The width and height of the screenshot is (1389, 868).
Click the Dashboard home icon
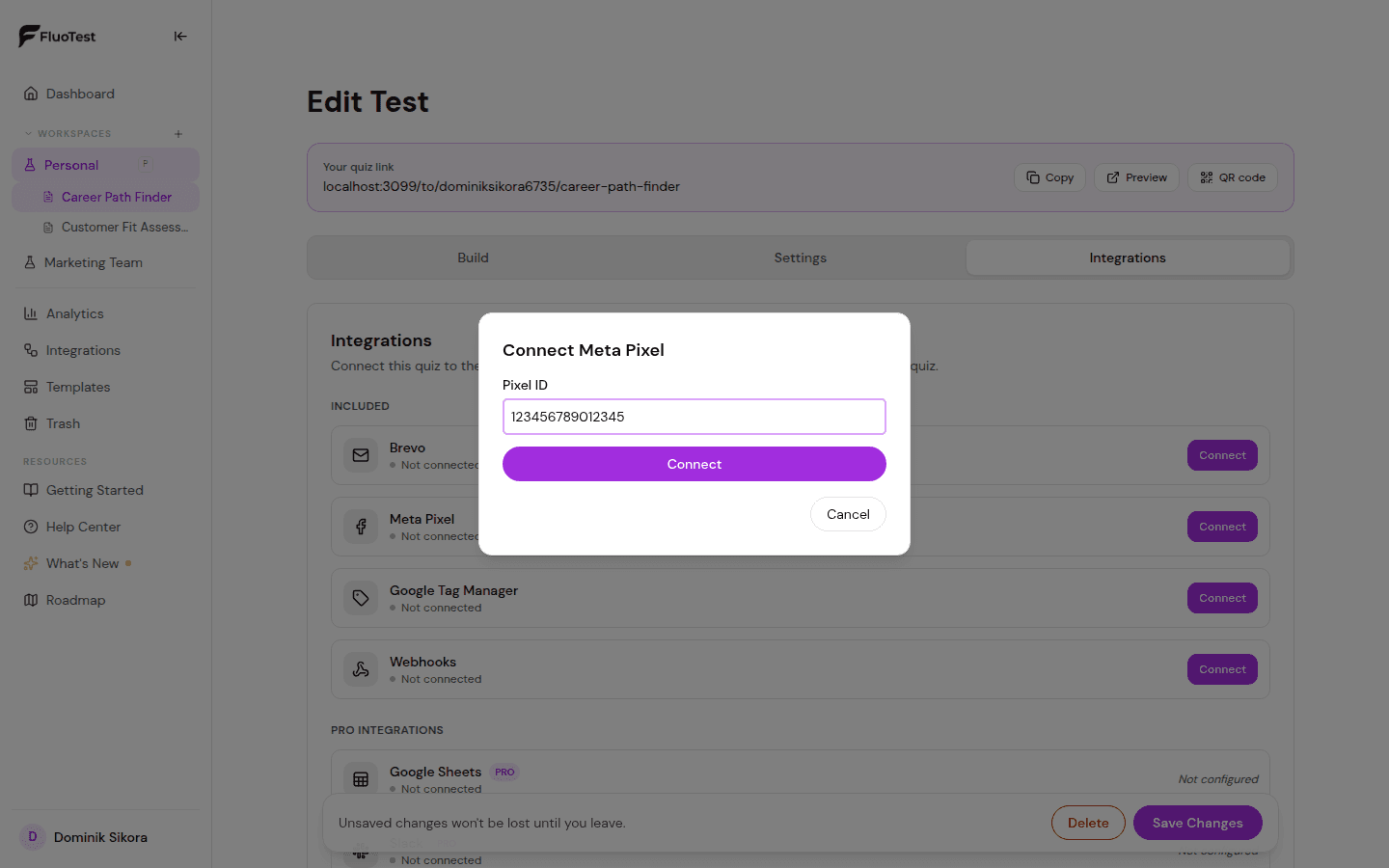(31, 94)
